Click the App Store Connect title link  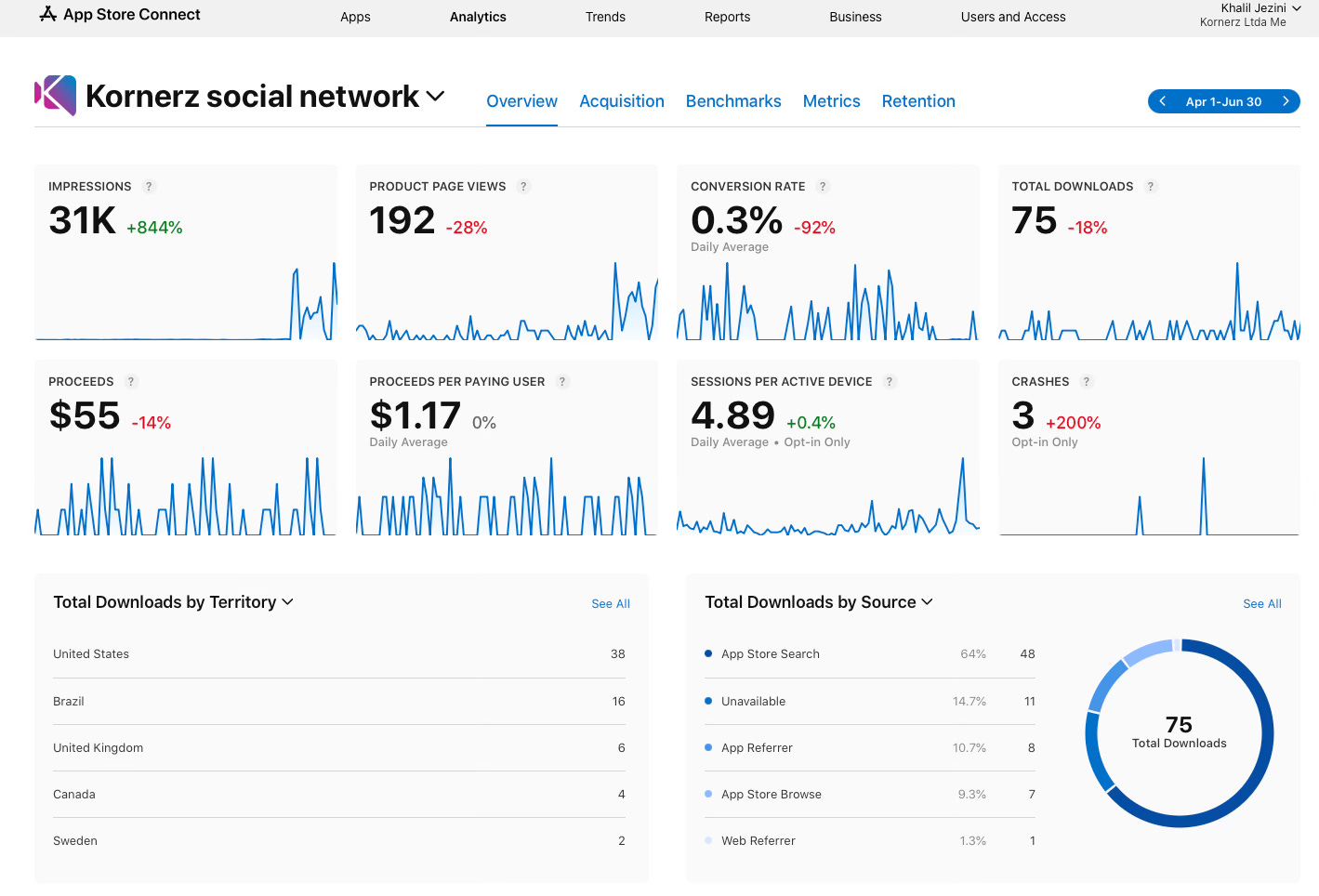[132, 14]
